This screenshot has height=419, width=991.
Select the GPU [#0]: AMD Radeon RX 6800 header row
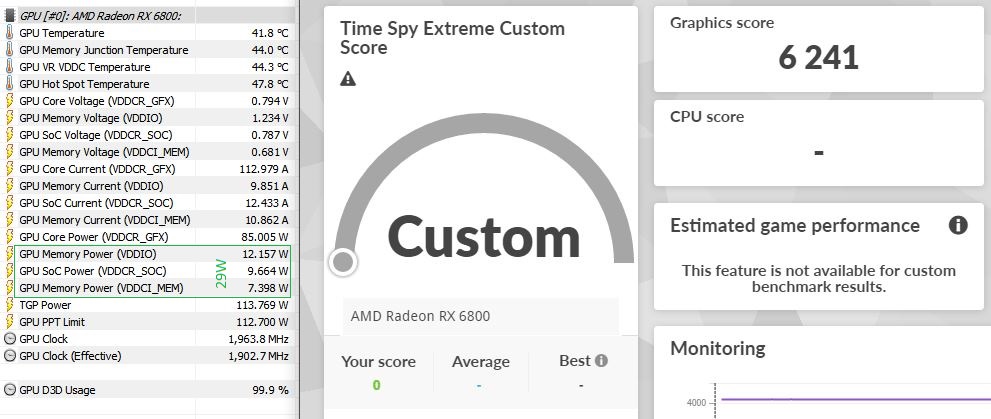tap(147, 16)
